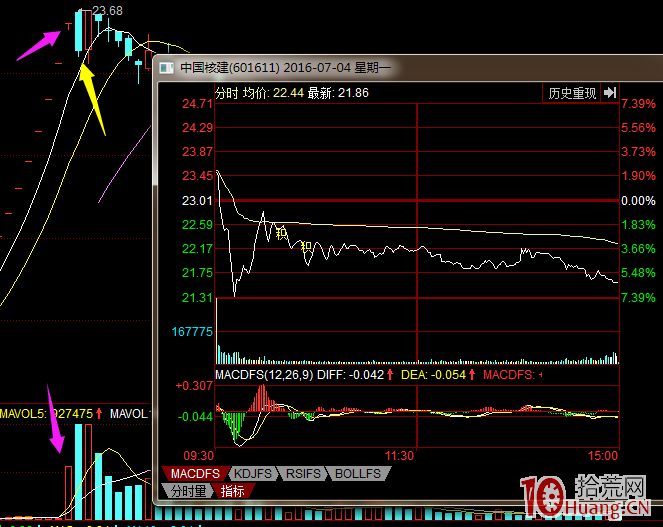Click the 历史重现 button

point(571,93)
